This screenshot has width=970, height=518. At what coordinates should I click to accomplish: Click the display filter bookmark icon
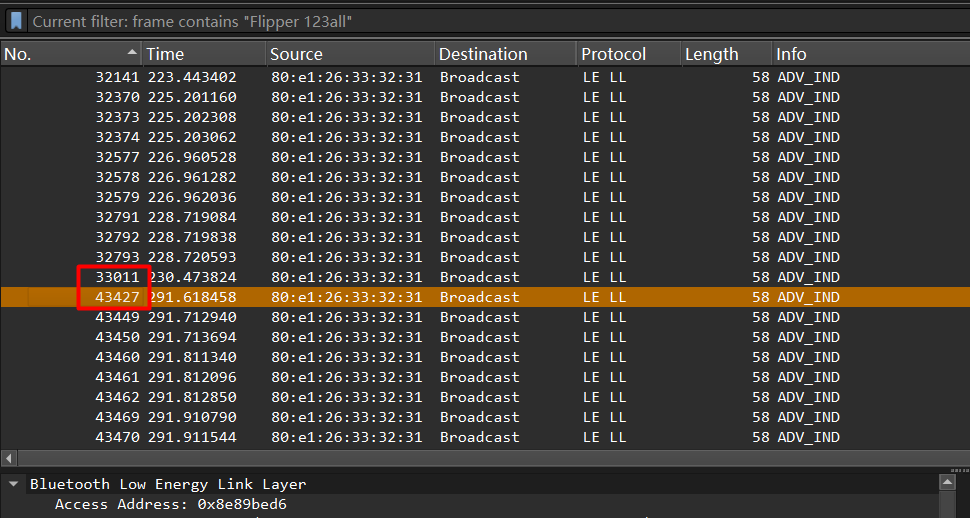(x=16, y=21)
